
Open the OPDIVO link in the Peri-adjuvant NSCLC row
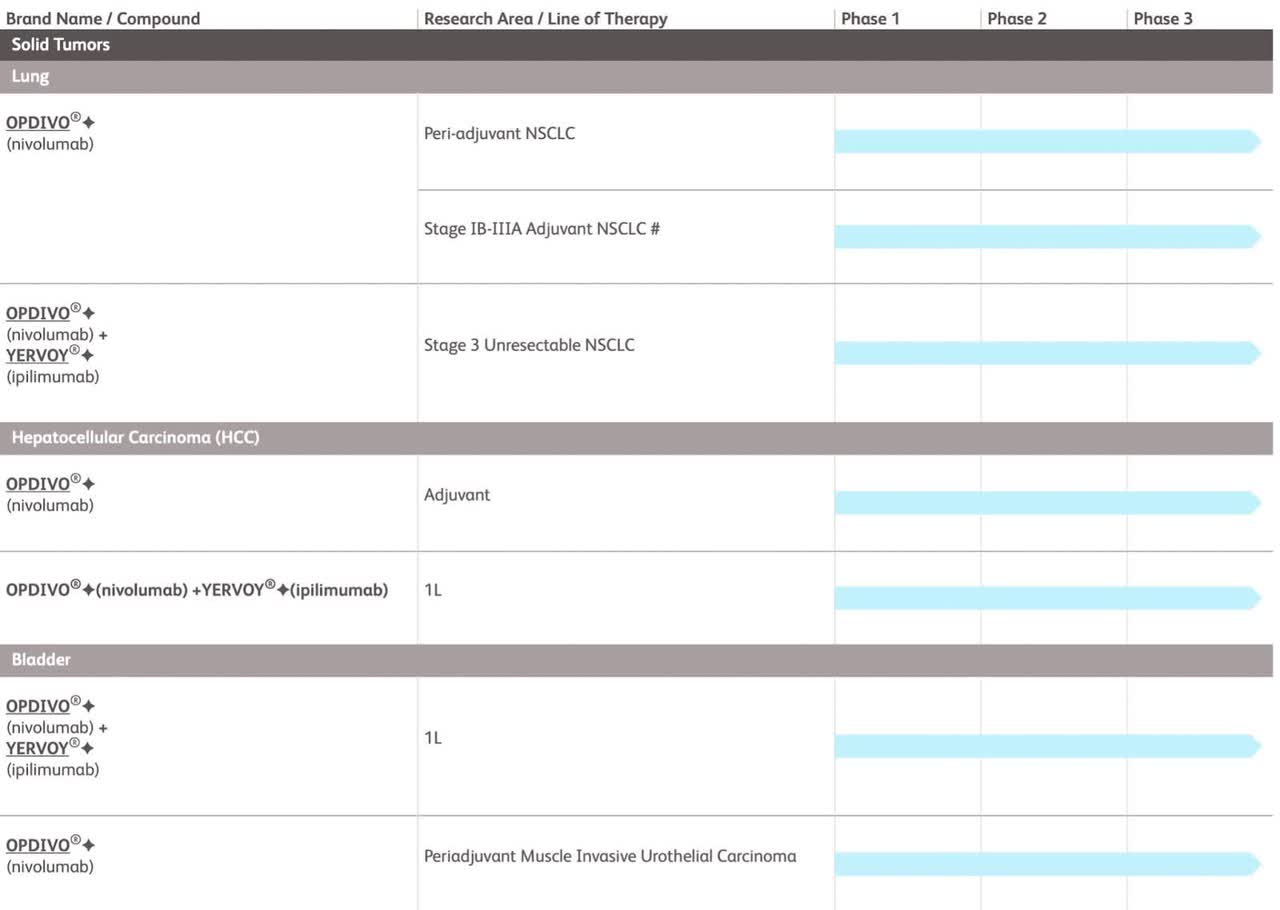pos(38,123)
